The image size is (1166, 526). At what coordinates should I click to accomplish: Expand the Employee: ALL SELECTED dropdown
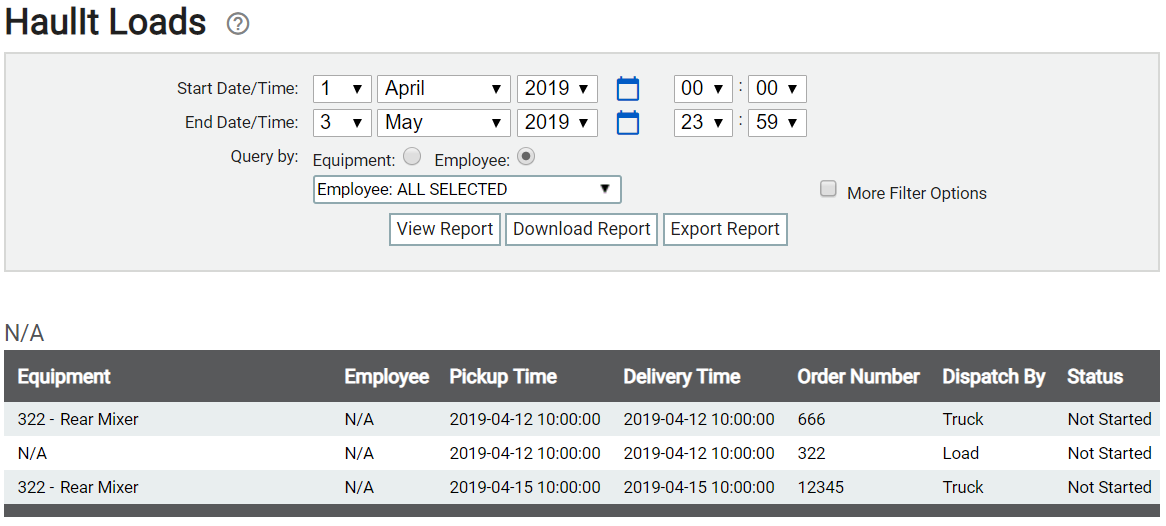point(467,190)
